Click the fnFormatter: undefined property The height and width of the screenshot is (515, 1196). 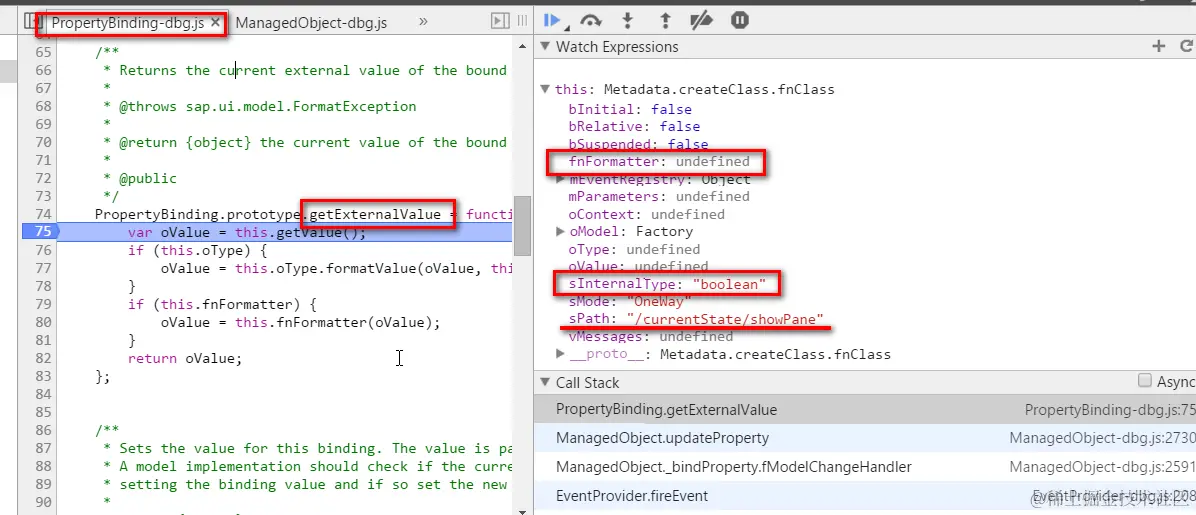[x=659, y=162]
